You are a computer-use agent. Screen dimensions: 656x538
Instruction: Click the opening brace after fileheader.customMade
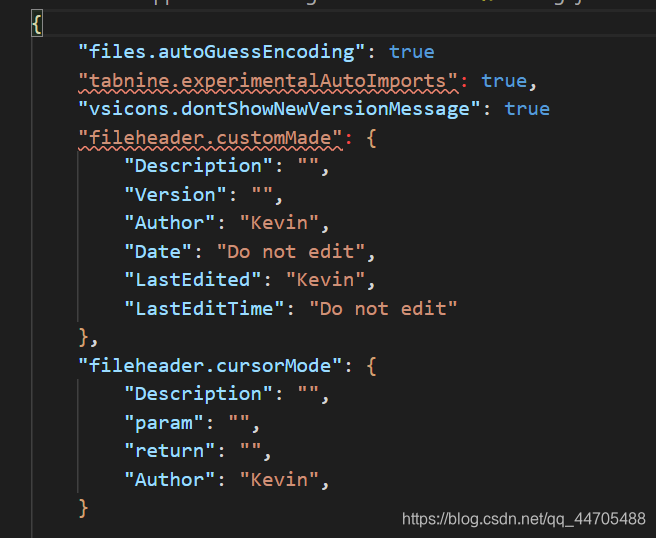coord(372,138)
